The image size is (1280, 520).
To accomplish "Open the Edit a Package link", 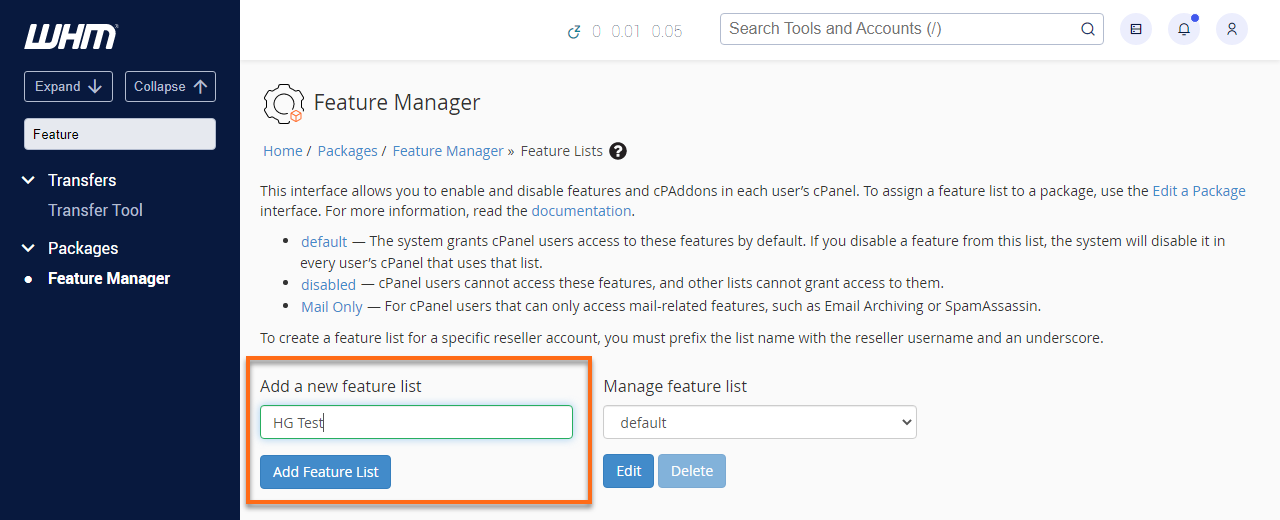I will 1199,191.
